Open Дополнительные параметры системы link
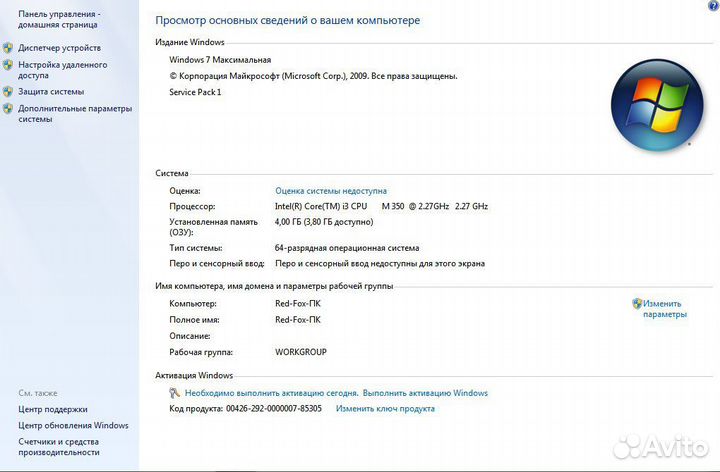Viewport: 720px width, 472px height. click(75, 114)
